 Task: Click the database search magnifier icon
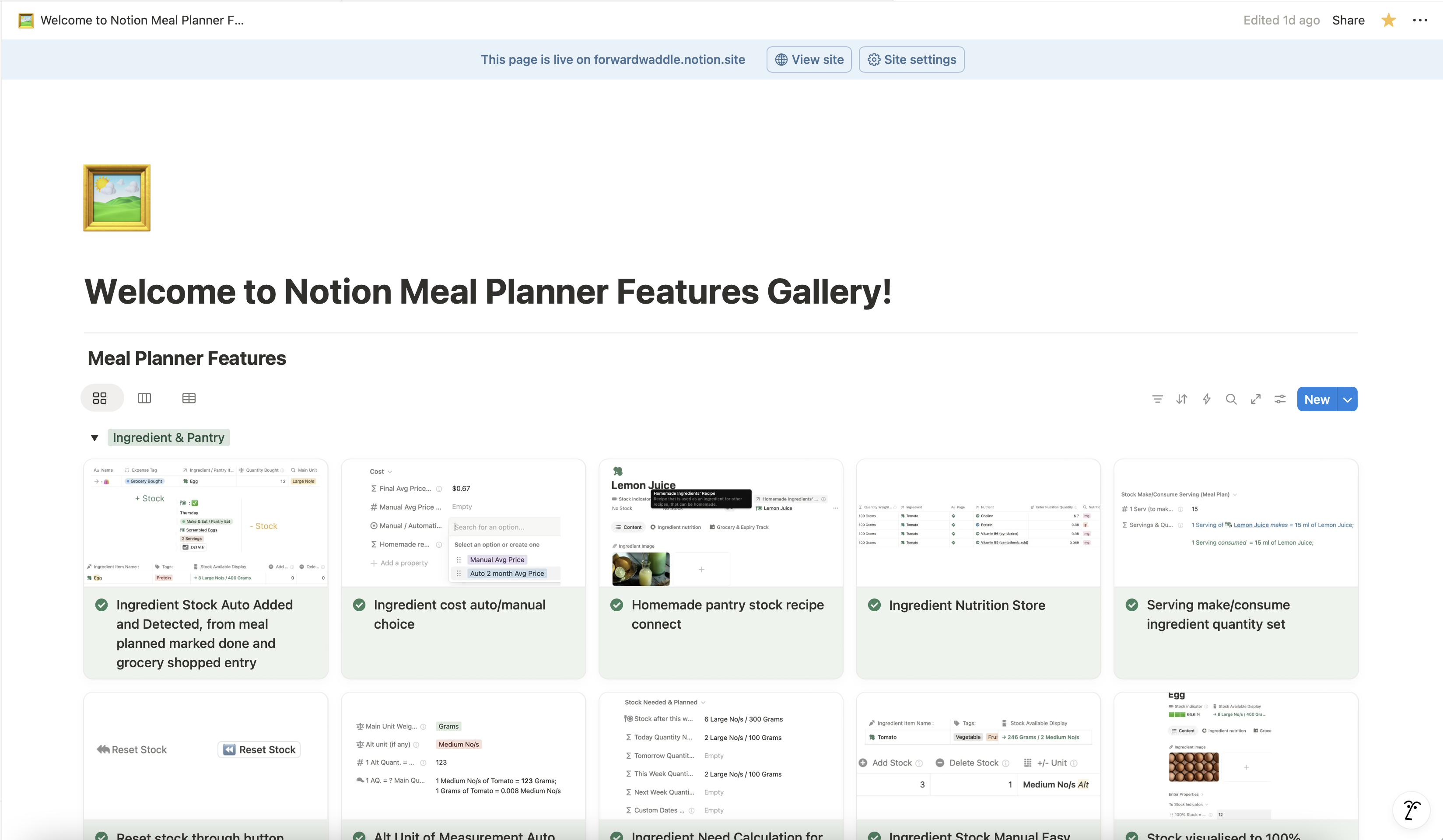pyautogui.click(x=1231, y=399)
